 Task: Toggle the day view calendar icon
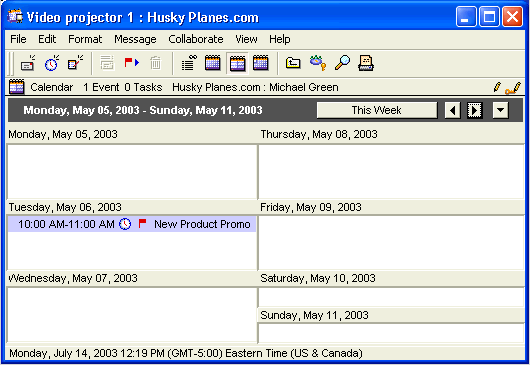pos(213,63)
